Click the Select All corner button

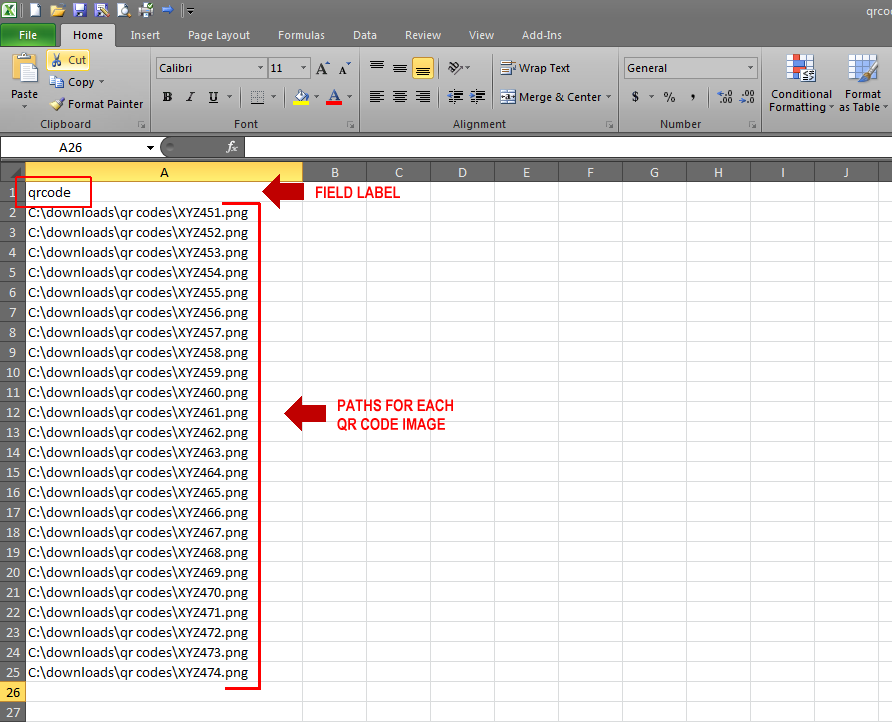[13, 172]
